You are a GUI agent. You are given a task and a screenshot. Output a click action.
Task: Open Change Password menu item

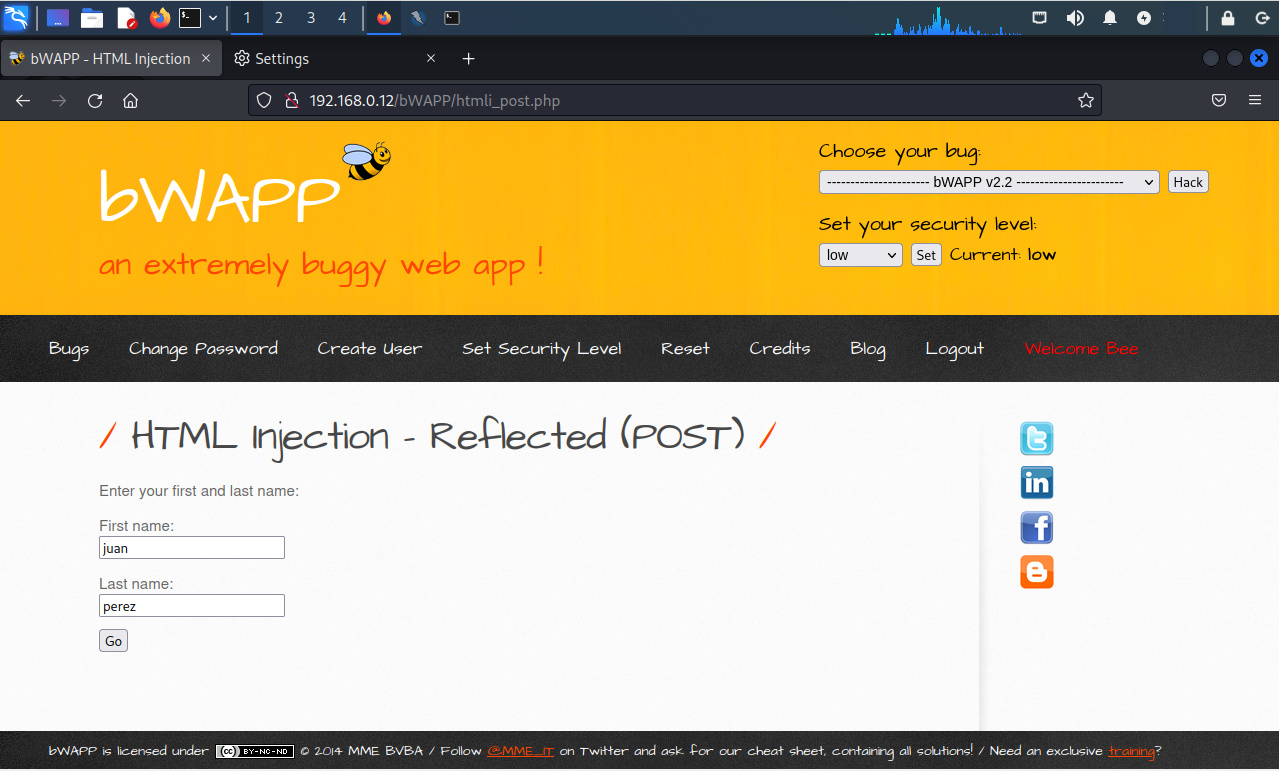pos(203,349)
